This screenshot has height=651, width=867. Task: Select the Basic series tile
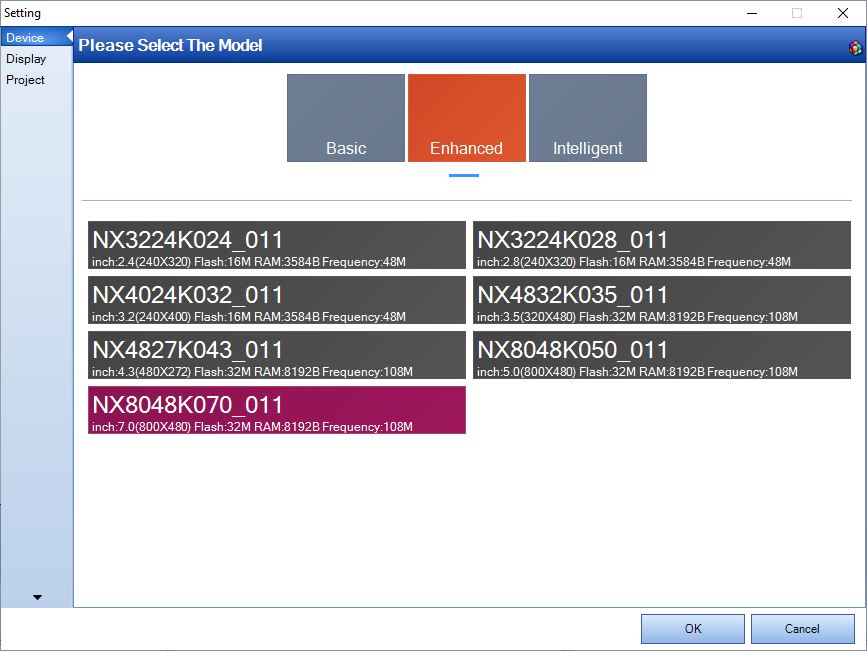coord(346,118)
